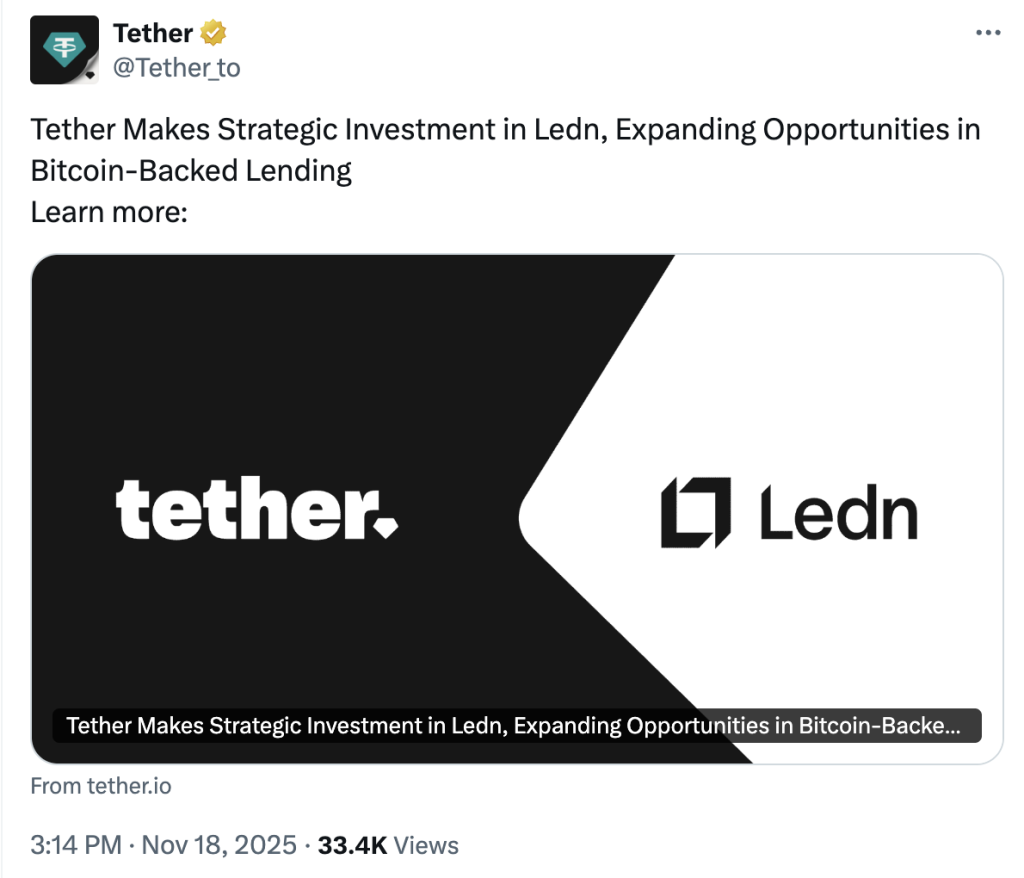The width and height of the screenshot is (1024, 878).
Task: Click the 3:14 PM timestamp
Action: 74,845
